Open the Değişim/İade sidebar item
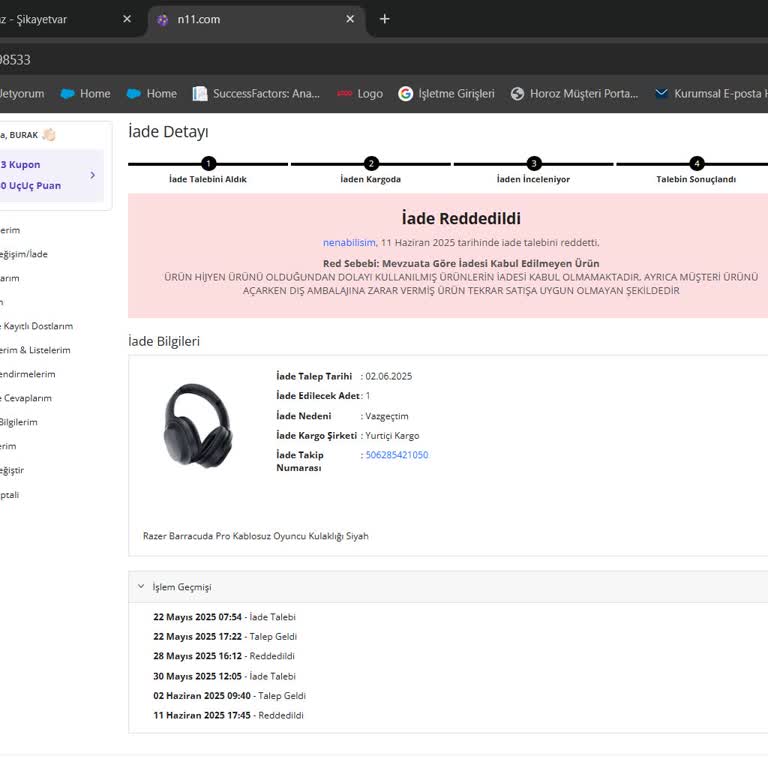The height and width of the screenshot is (768, 768). click(24, 254)
